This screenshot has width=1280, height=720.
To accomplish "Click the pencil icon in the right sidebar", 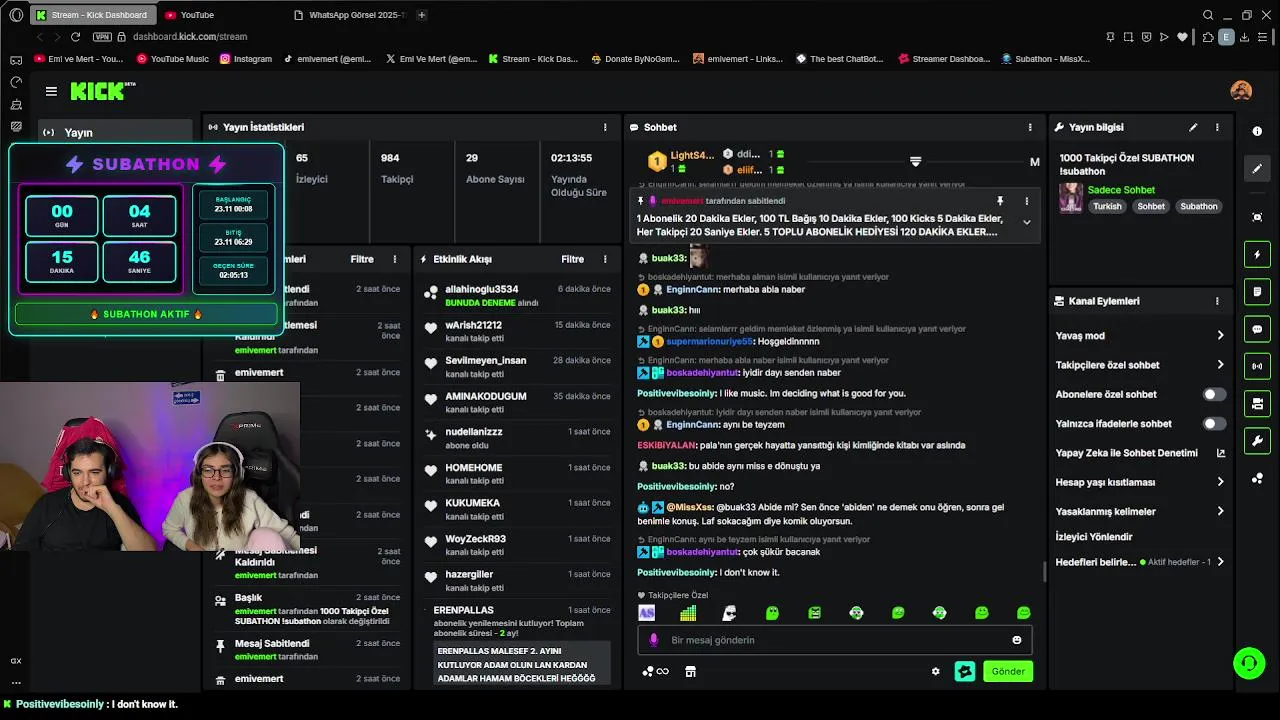I will pyautogui.click(x=1257, y=169).
